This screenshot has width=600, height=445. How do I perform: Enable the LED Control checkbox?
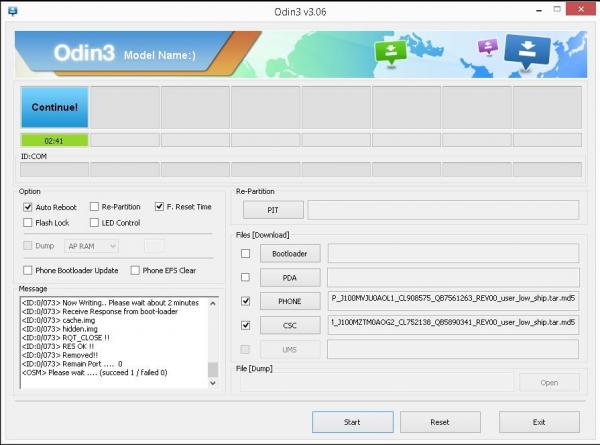pos(94,223)
